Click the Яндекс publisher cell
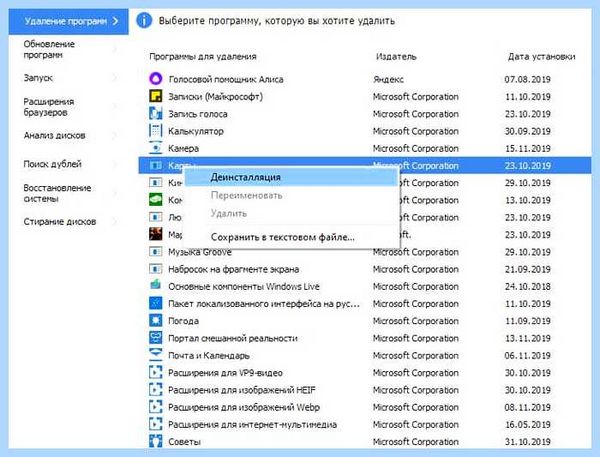This screenshot has height=457, width=600. point(388,80)
